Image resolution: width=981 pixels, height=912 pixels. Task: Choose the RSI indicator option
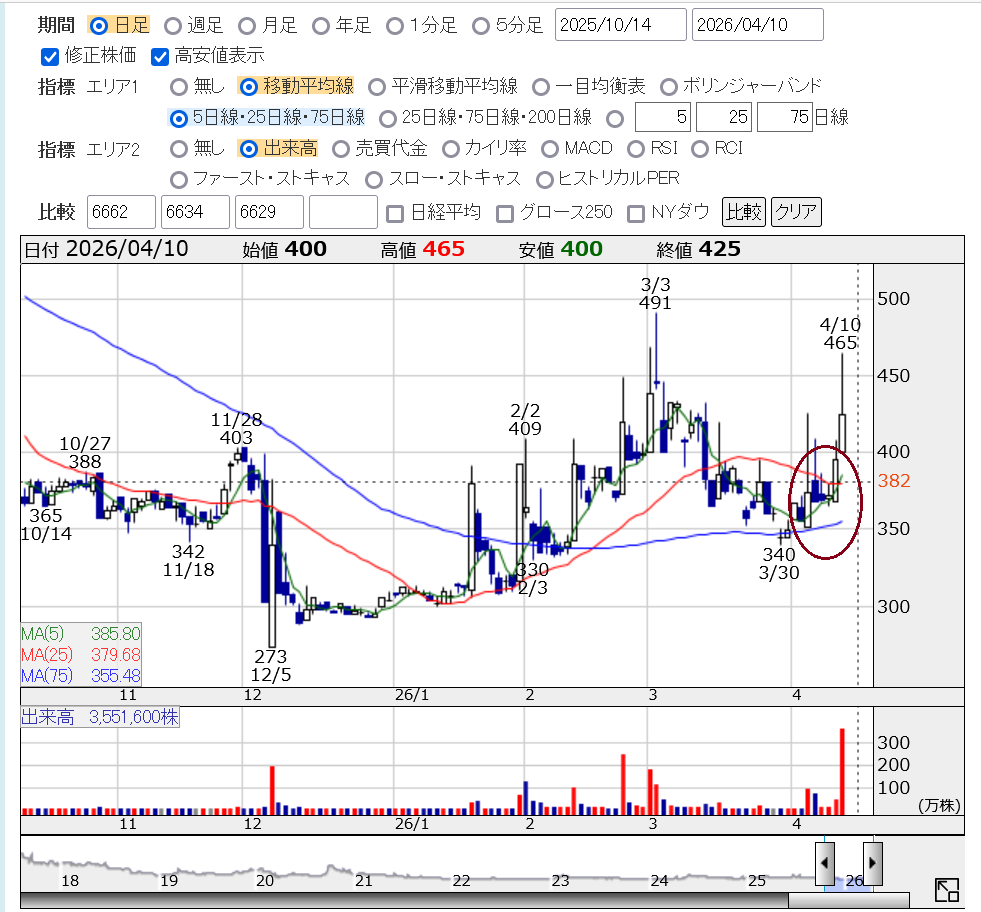pos(635,149)
